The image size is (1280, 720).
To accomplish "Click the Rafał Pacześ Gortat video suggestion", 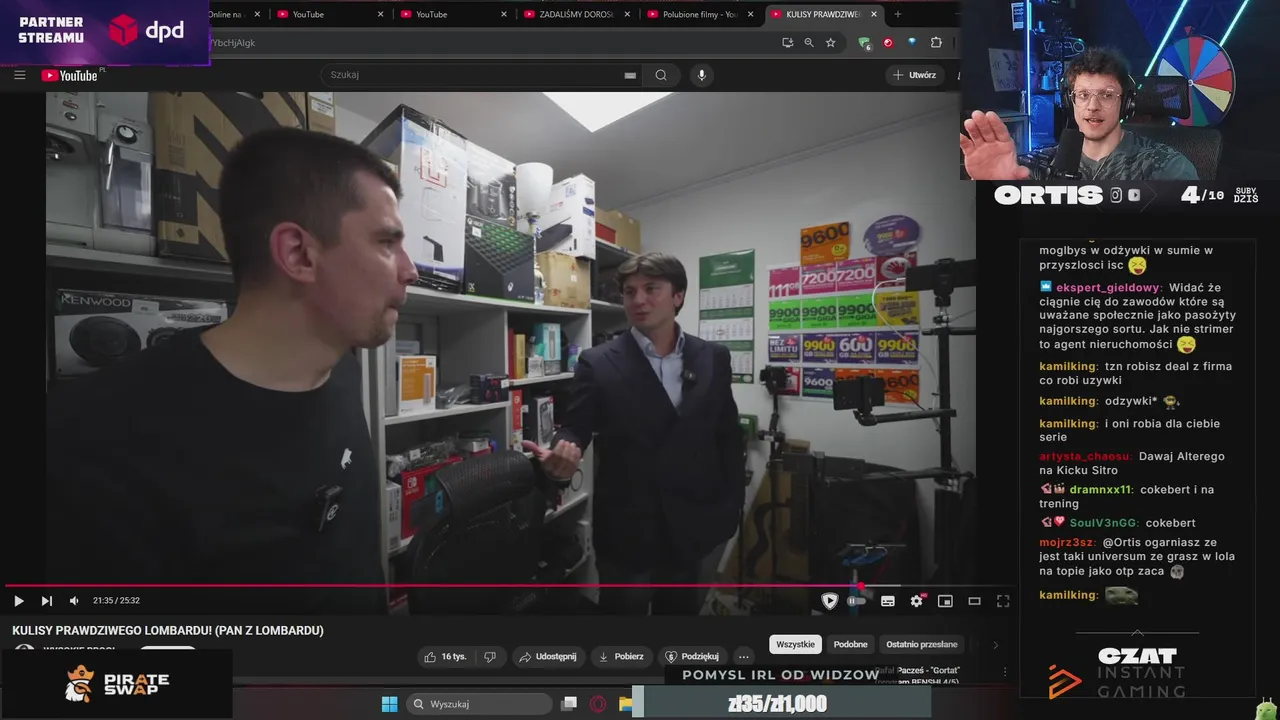I will (x=917, y=671).
